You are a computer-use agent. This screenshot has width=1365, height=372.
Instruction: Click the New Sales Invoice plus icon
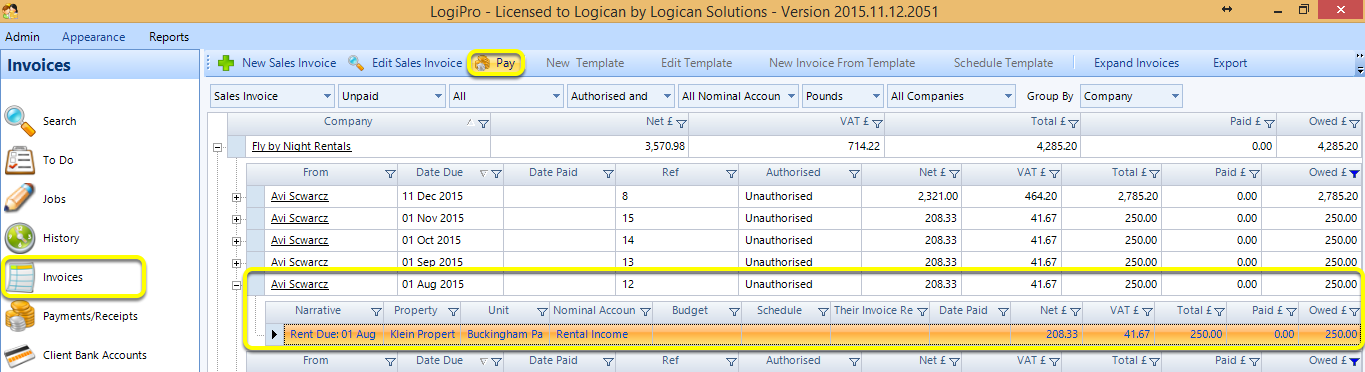(226, 63)
